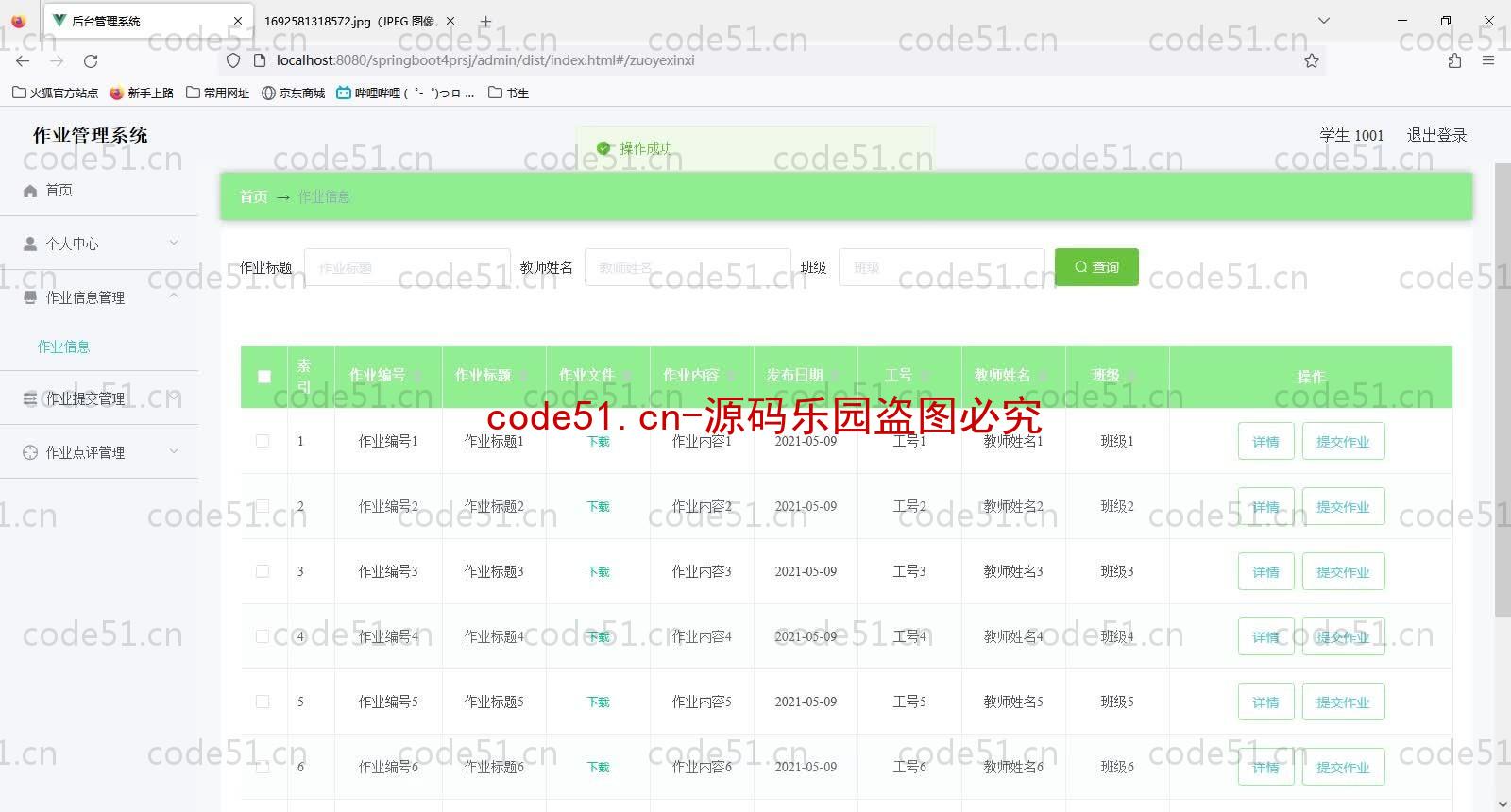1511x812 pixels.
Task: Check the row 6 checkbox
Action: tap(263, 767)
